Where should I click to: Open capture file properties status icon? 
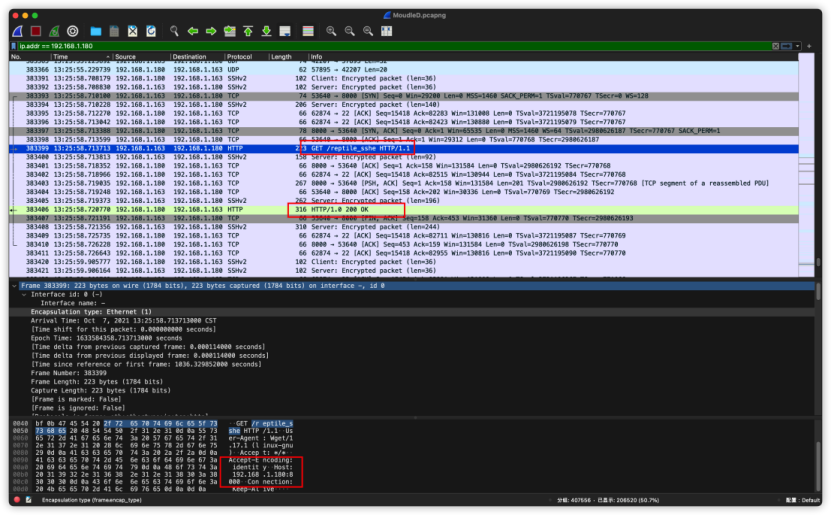pyautogui.click(x=29, y=500)
